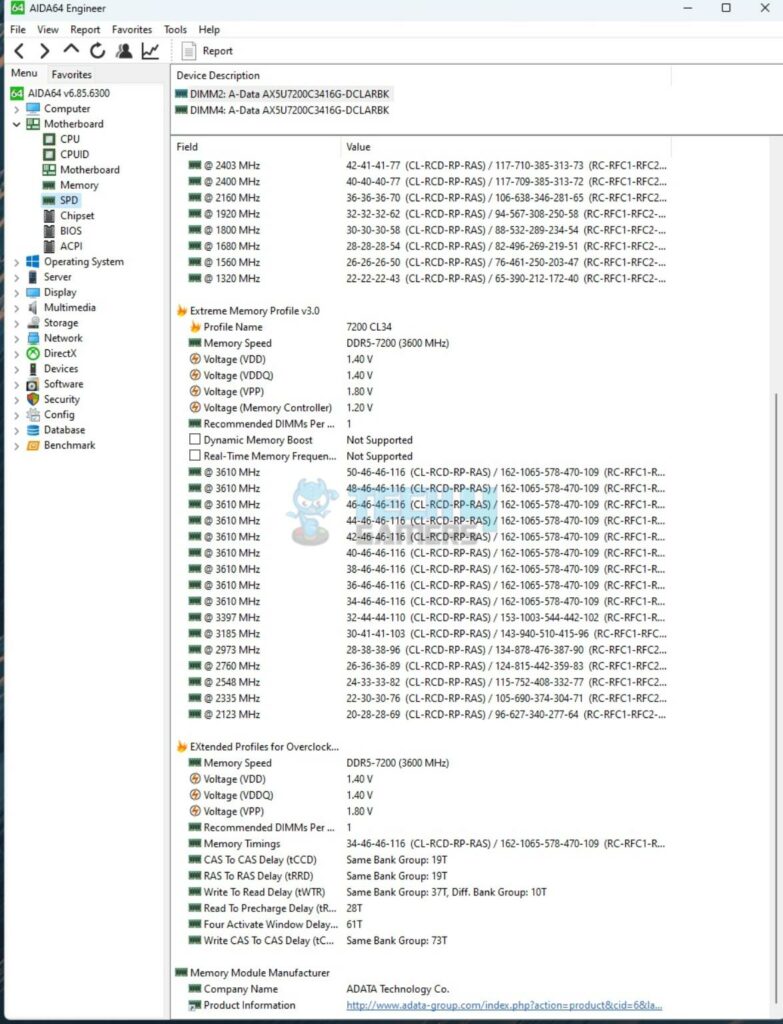Toggle Real-Time Memory Frequency checkbox
Viewport: 783px width, 1024px height.
click(195, 456)
